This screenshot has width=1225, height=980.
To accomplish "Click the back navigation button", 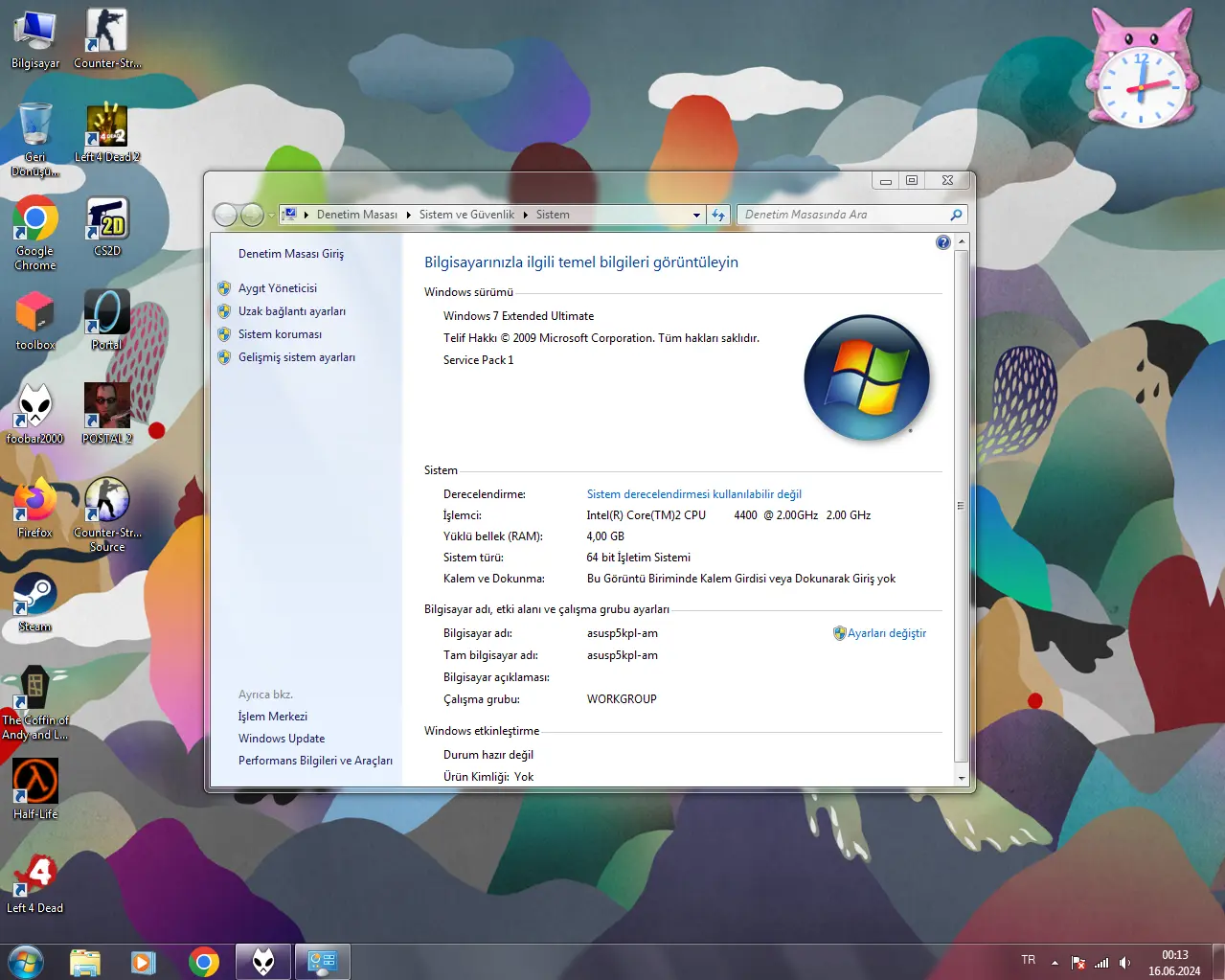I will coord(225,215).
